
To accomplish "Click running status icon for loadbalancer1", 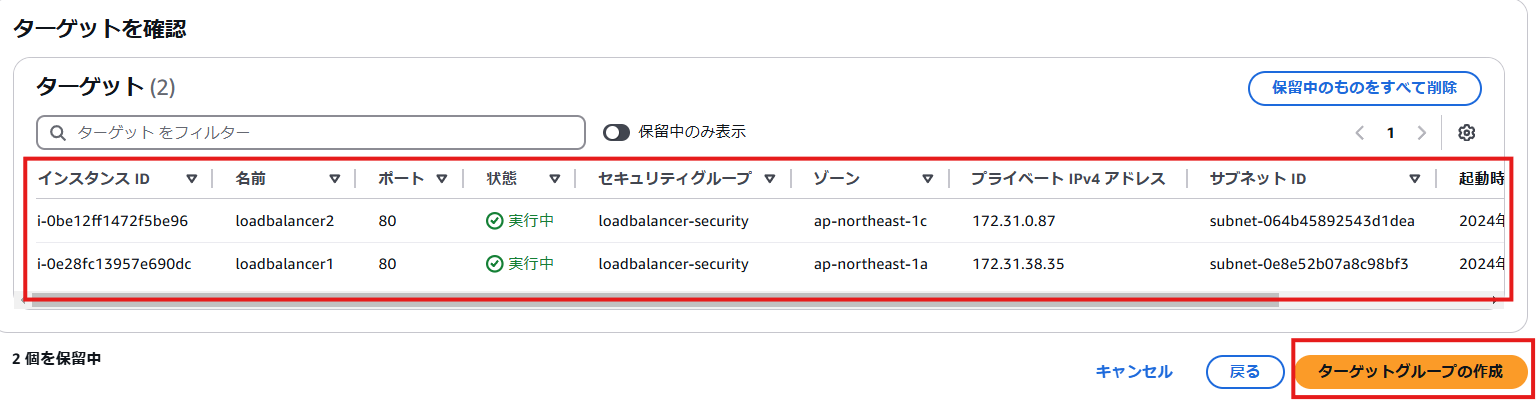I will coord(494,264).
